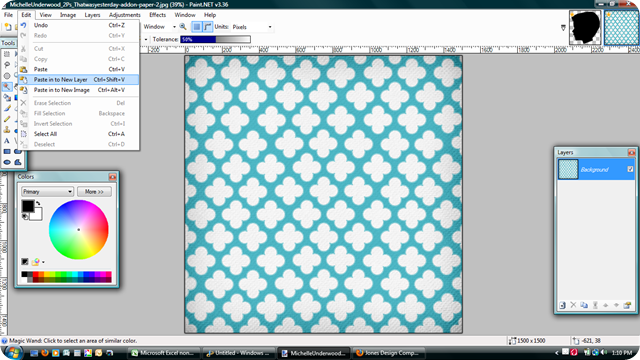Click the Windows Start button
This screenshot has height=360, width=640.
click(x=13, y=352)
